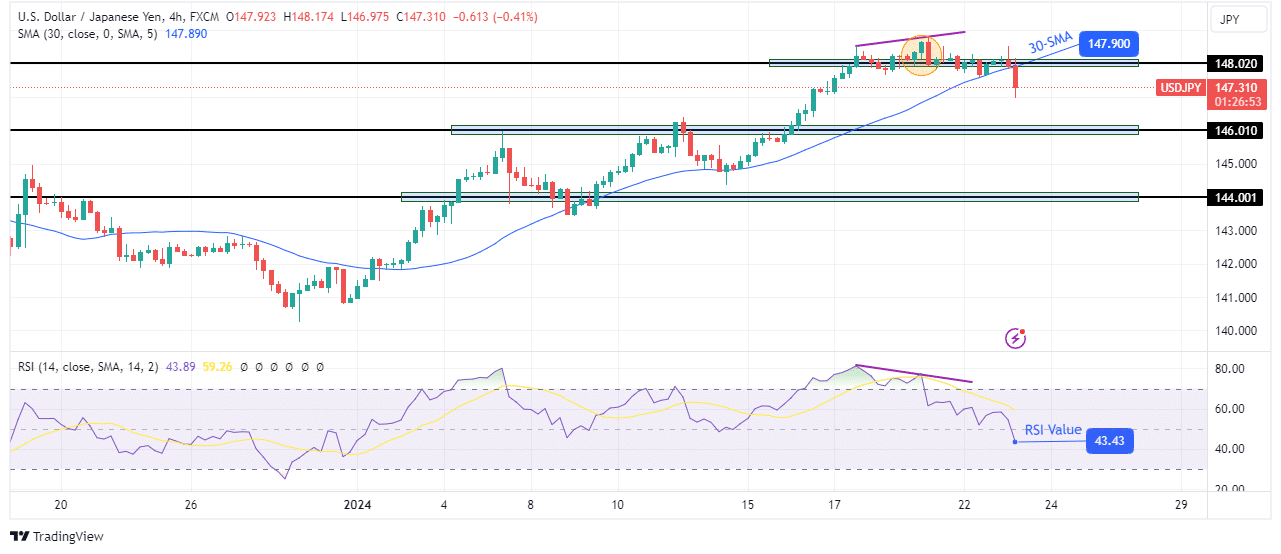Click the blue 43.43 RSI value callout
The image size is (1281, 554).
[1109, 440]
